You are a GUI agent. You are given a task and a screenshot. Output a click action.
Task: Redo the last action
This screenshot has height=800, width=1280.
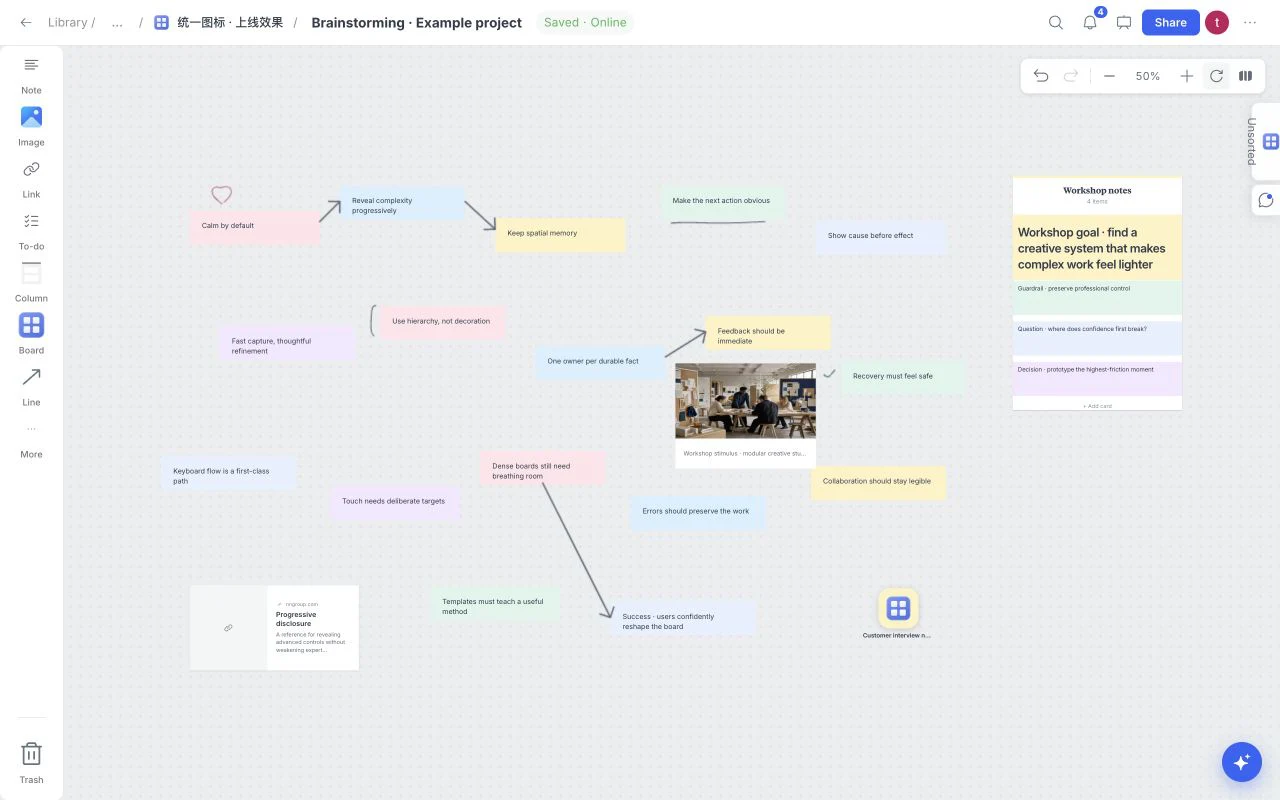pyautogui.click(x=1071, y=76)
